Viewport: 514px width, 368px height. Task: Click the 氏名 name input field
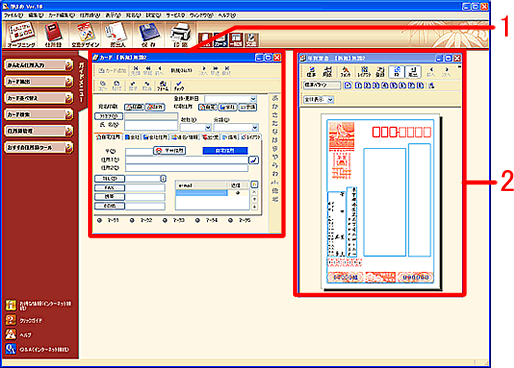point(151,125)
